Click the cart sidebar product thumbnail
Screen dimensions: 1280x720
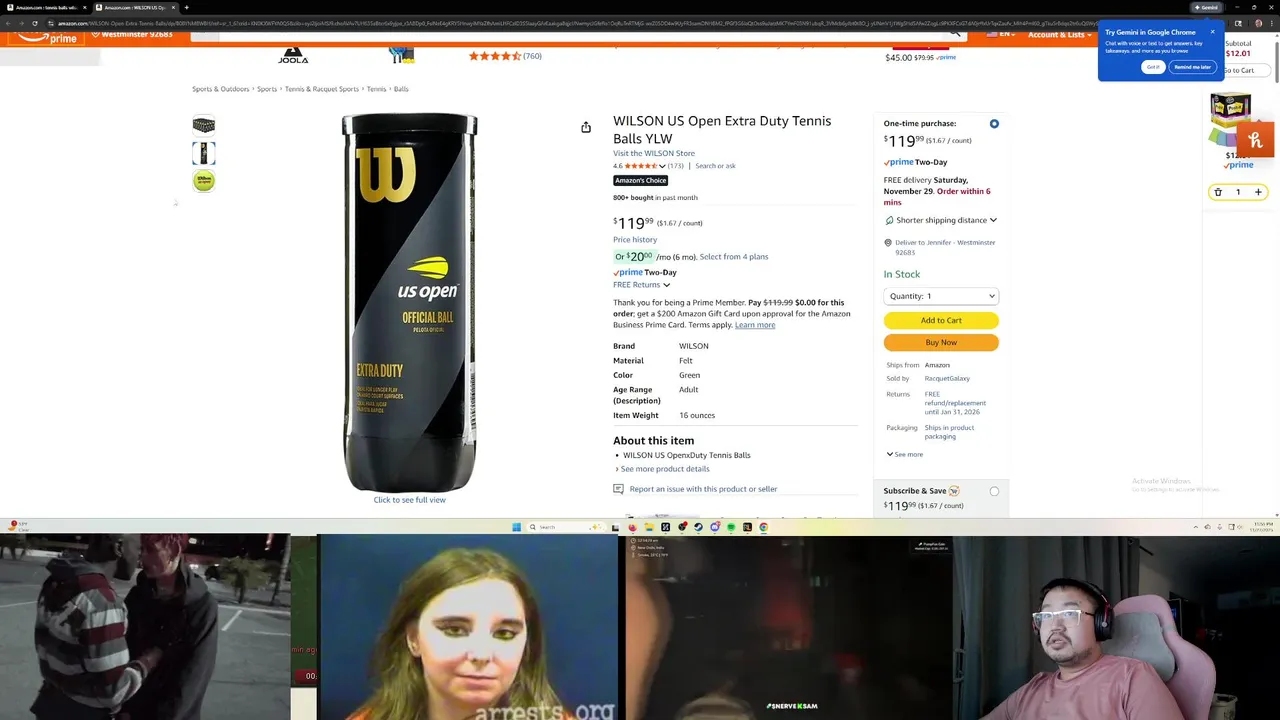tap(1230, 120)
